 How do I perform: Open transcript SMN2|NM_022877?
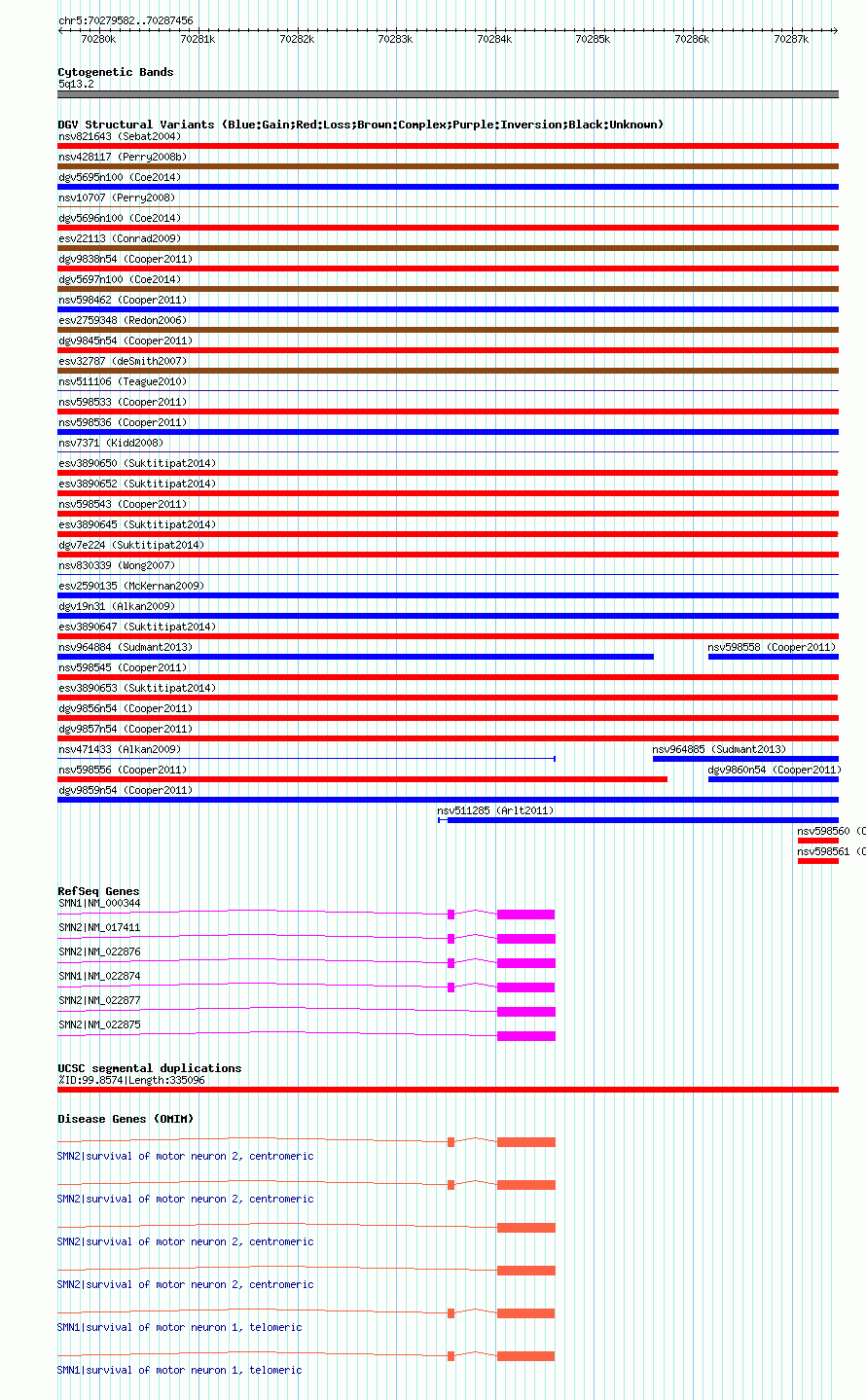click(x=99, y=1000)
